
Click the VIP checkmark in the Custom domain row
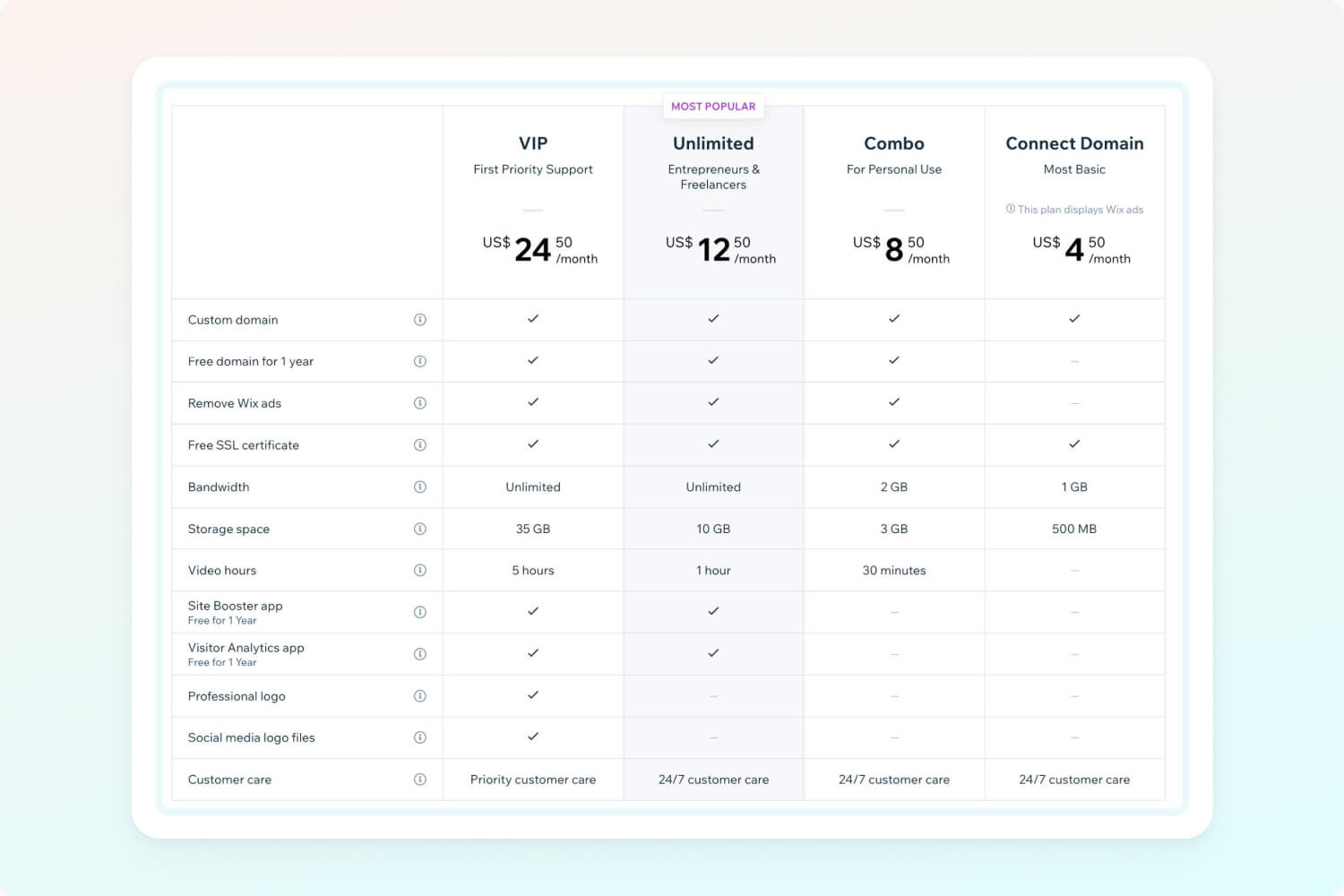pos(533,319)
